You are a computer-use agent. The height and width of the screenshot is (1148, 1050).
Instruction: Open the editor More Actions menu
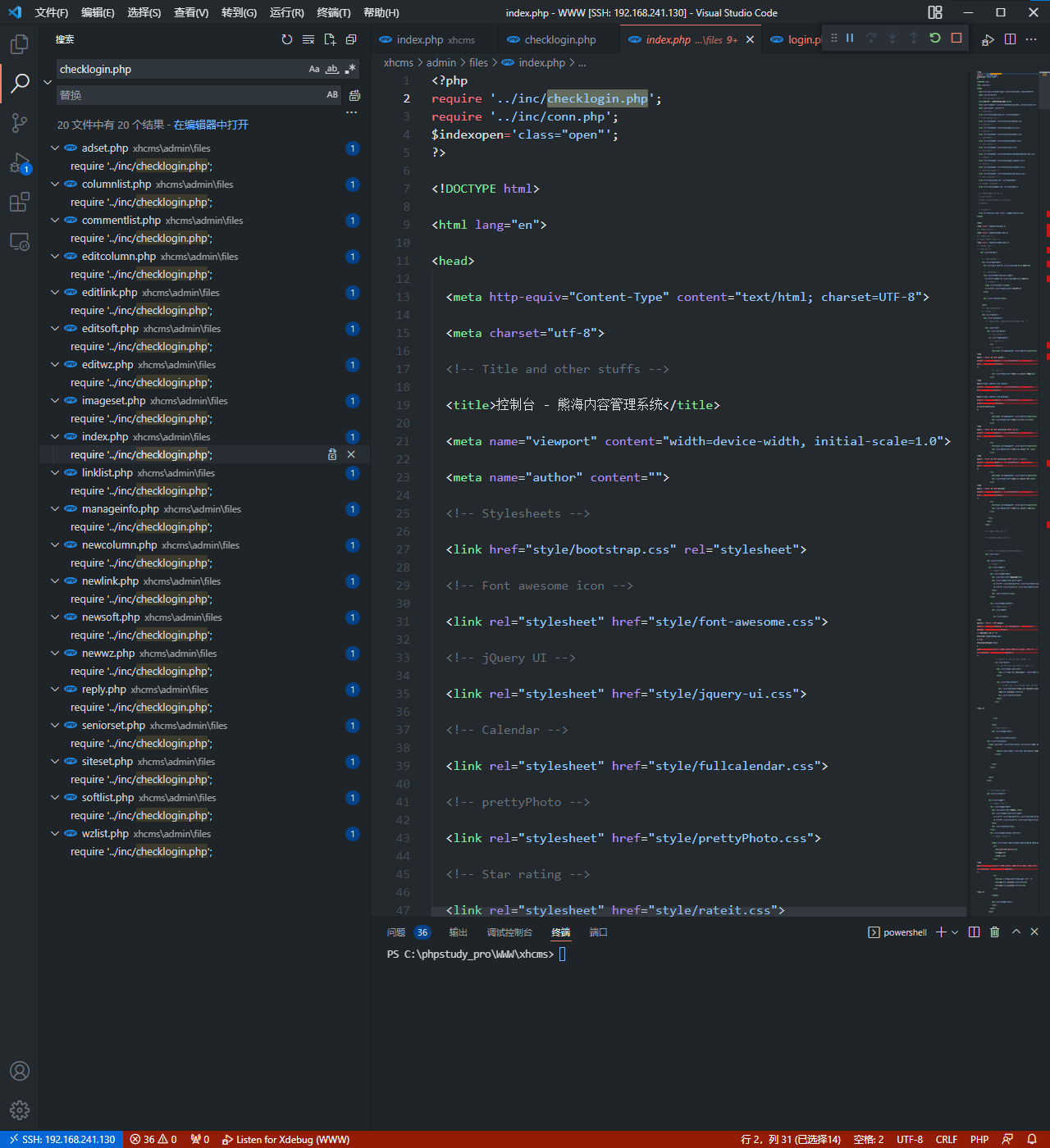click(1031, 39)
